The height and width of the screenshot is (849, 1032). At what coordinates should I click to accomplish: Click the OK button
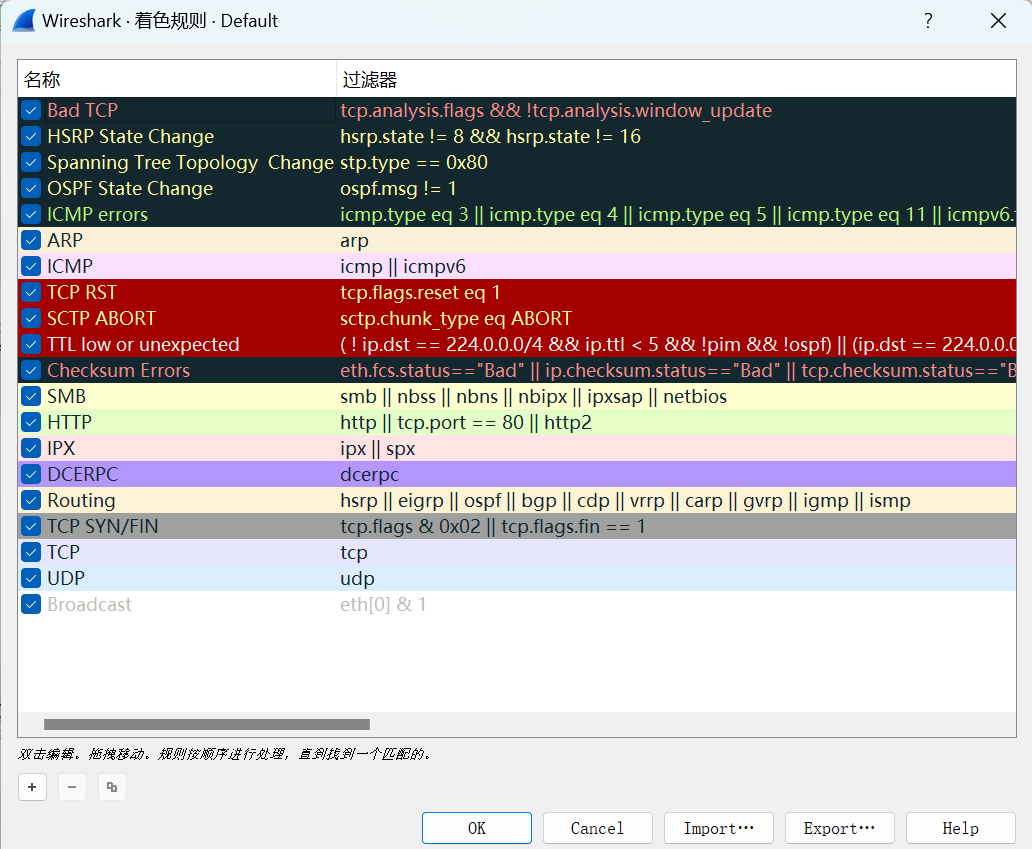tap(477, 828)
